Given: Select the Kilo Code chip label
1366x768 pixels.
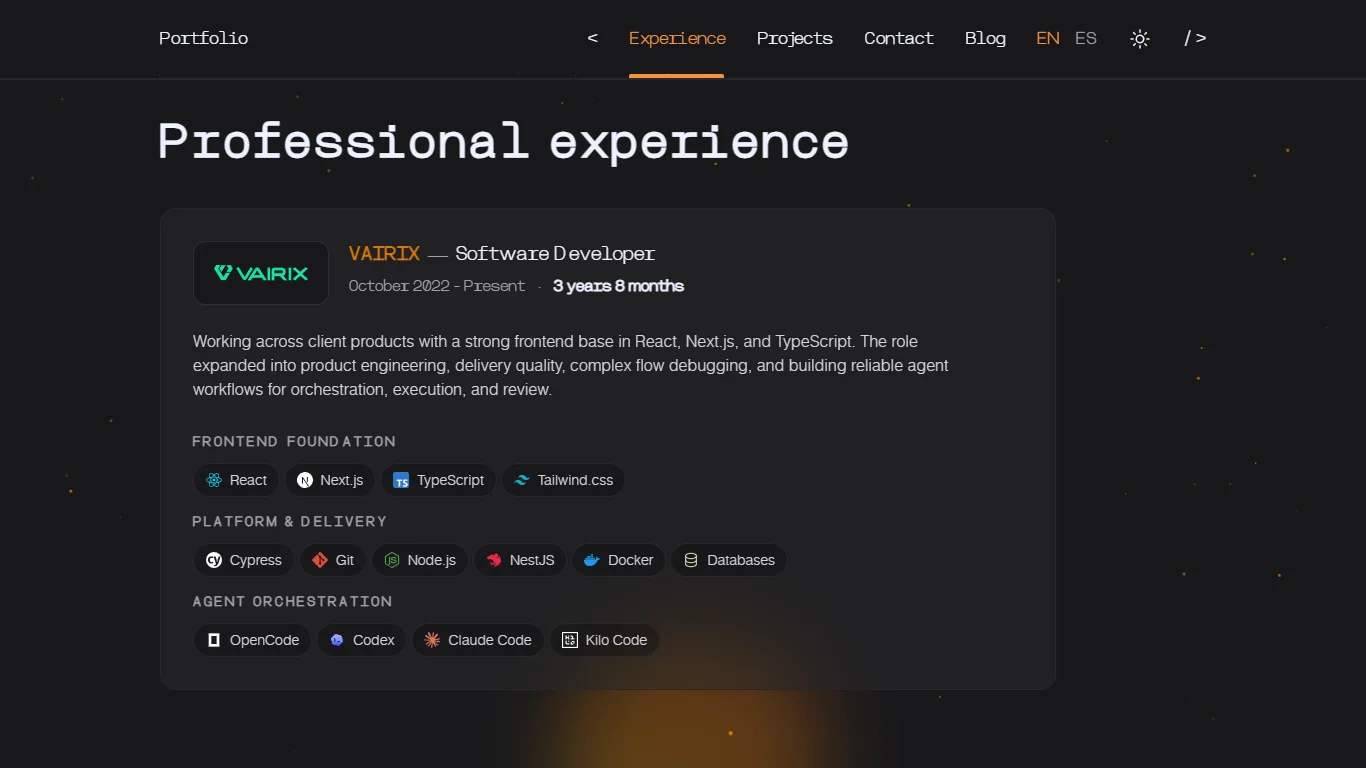Looking at the screenshot, I should (617, 640).
